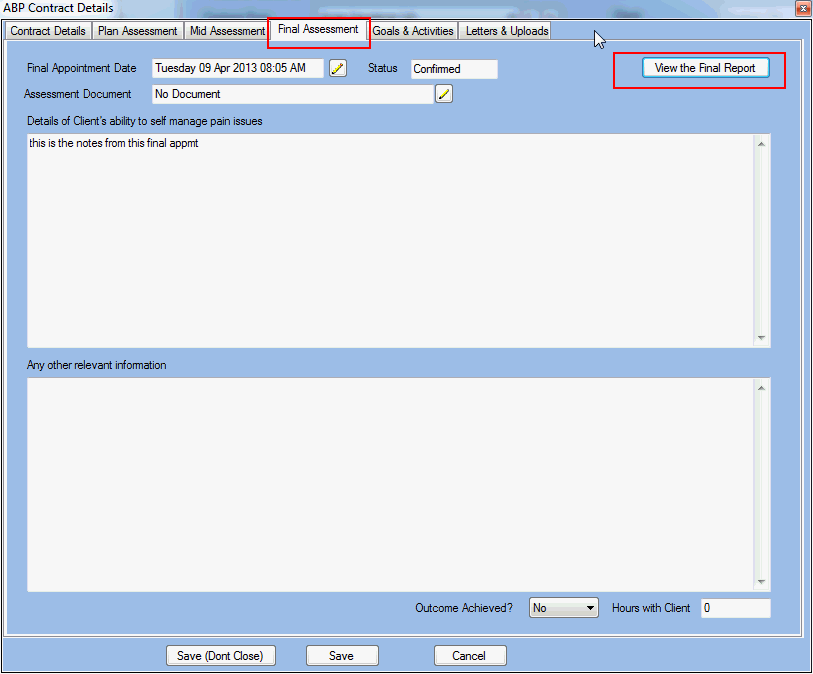Go to the Mid Assessment tab
Image resolution: width=813 pixels, height=674 pixels.
[x=227, y=31]
